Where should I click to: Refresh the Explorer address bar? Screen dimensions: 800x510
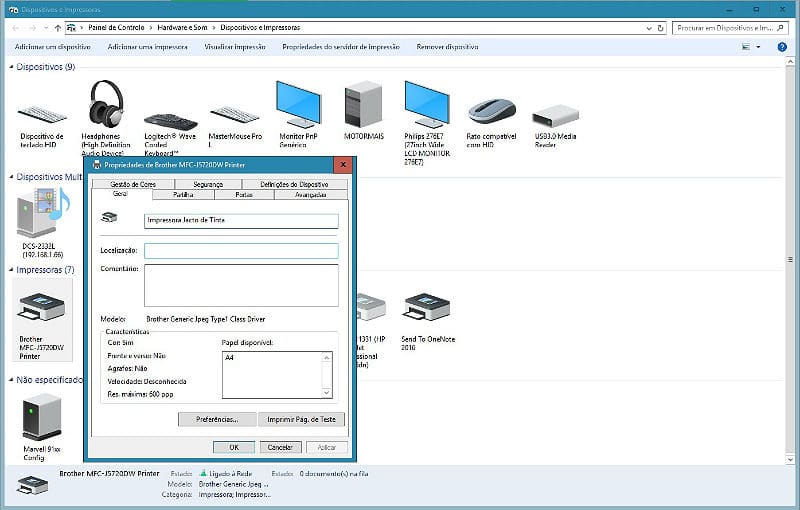coord(660,28)
